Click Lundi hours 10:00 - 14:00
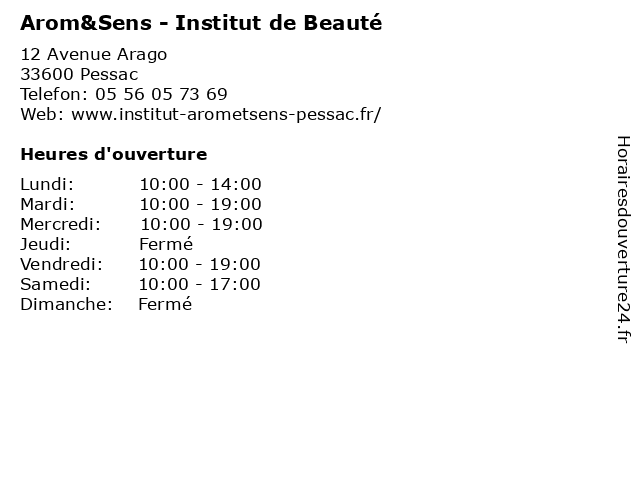 (200, 184)
